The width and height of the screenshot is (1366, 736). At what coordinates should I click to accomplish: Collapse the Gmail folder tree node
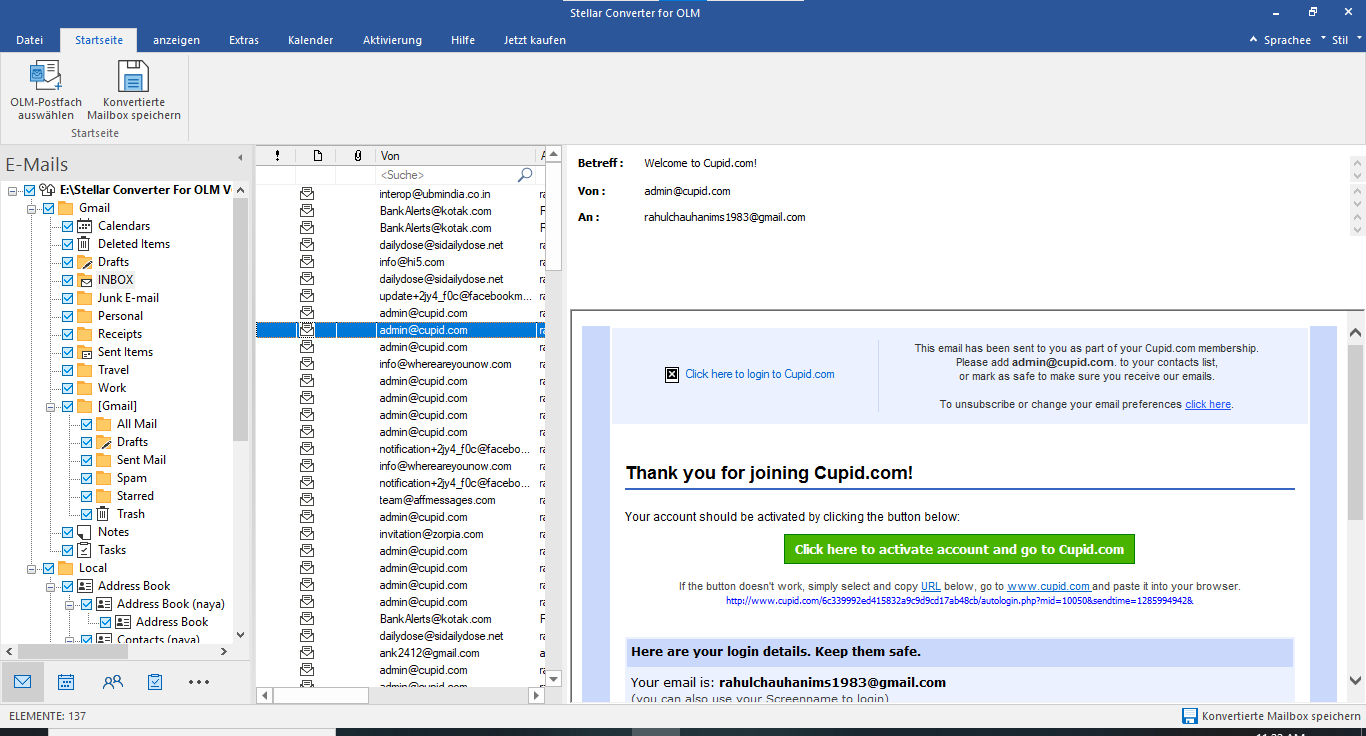point(32,208)
